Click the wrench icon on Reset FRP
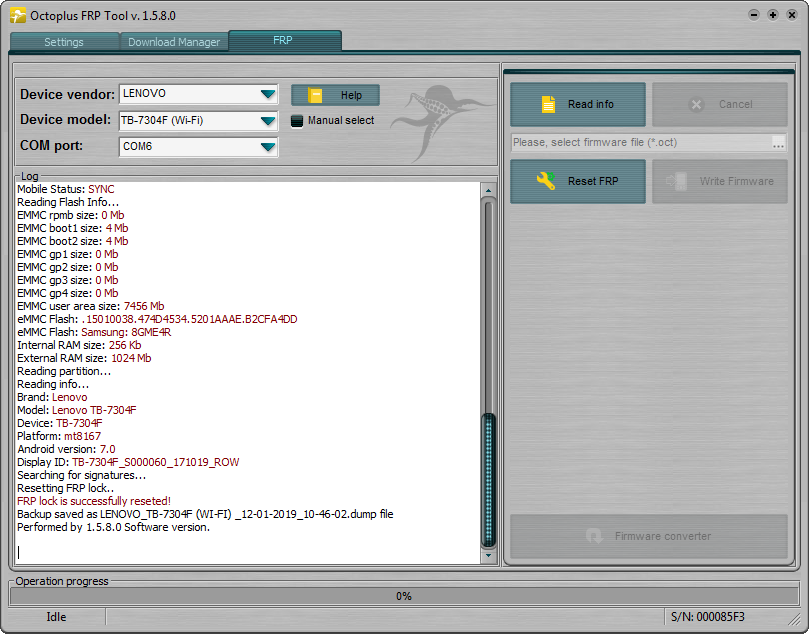Viewport: 809px width, 634px height. [546, 181]
